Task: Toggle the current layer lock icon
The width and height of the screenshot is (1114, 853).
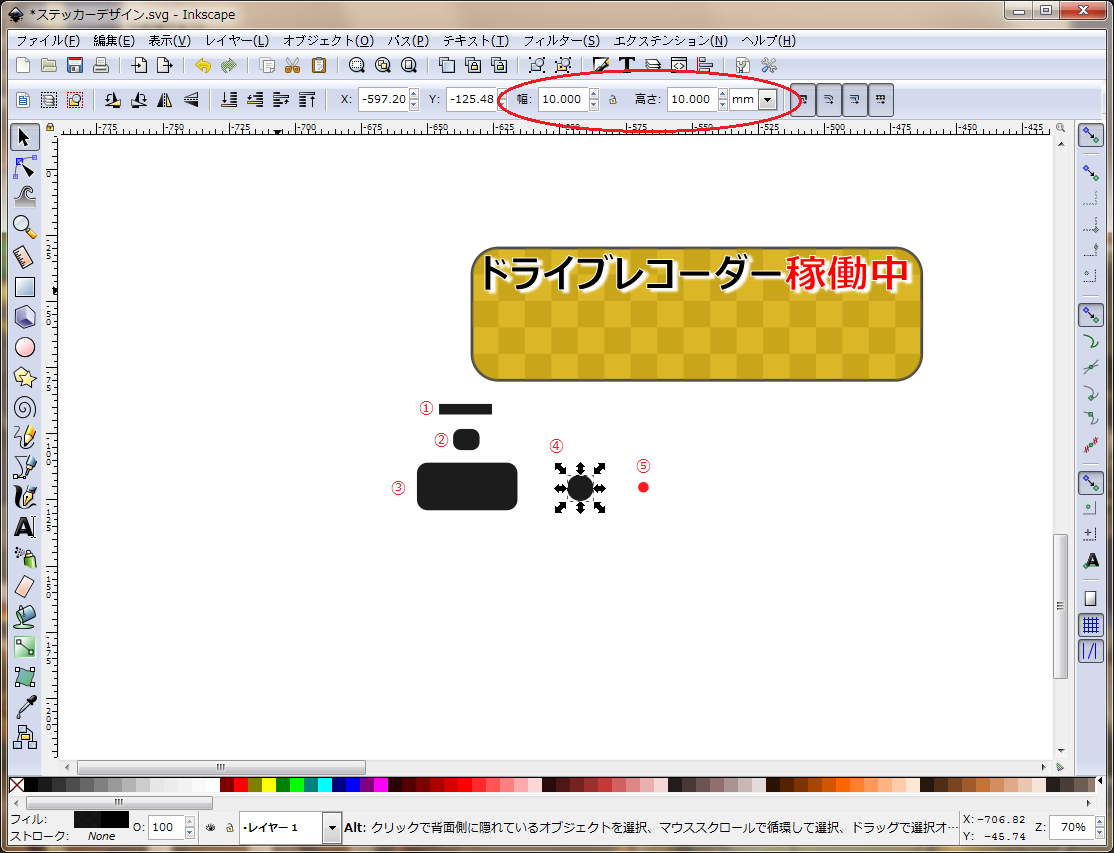Action: click(228, 828)
